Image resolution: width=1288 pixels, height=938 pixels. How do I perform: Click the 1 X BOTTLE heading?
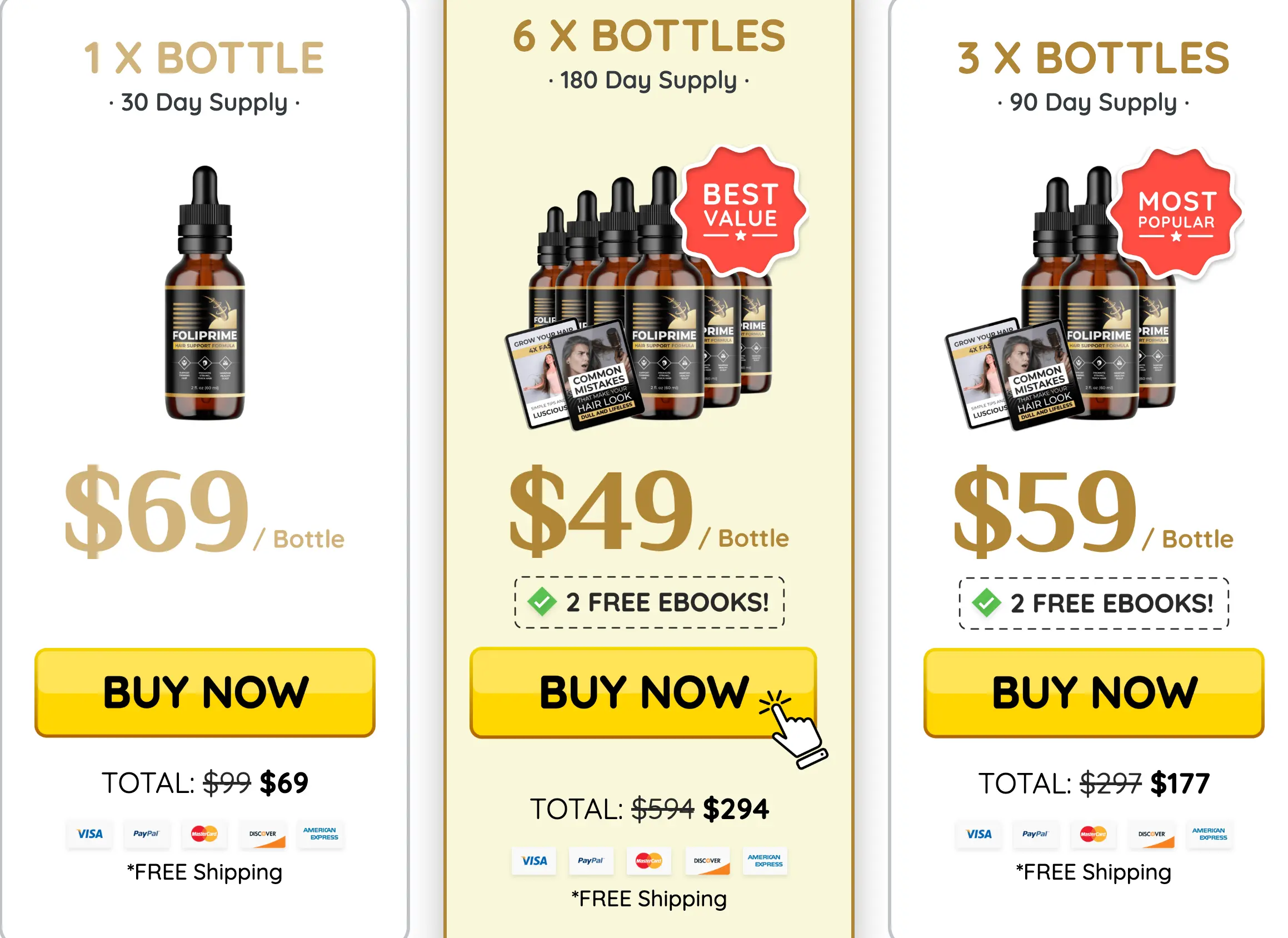pos(204,58)
